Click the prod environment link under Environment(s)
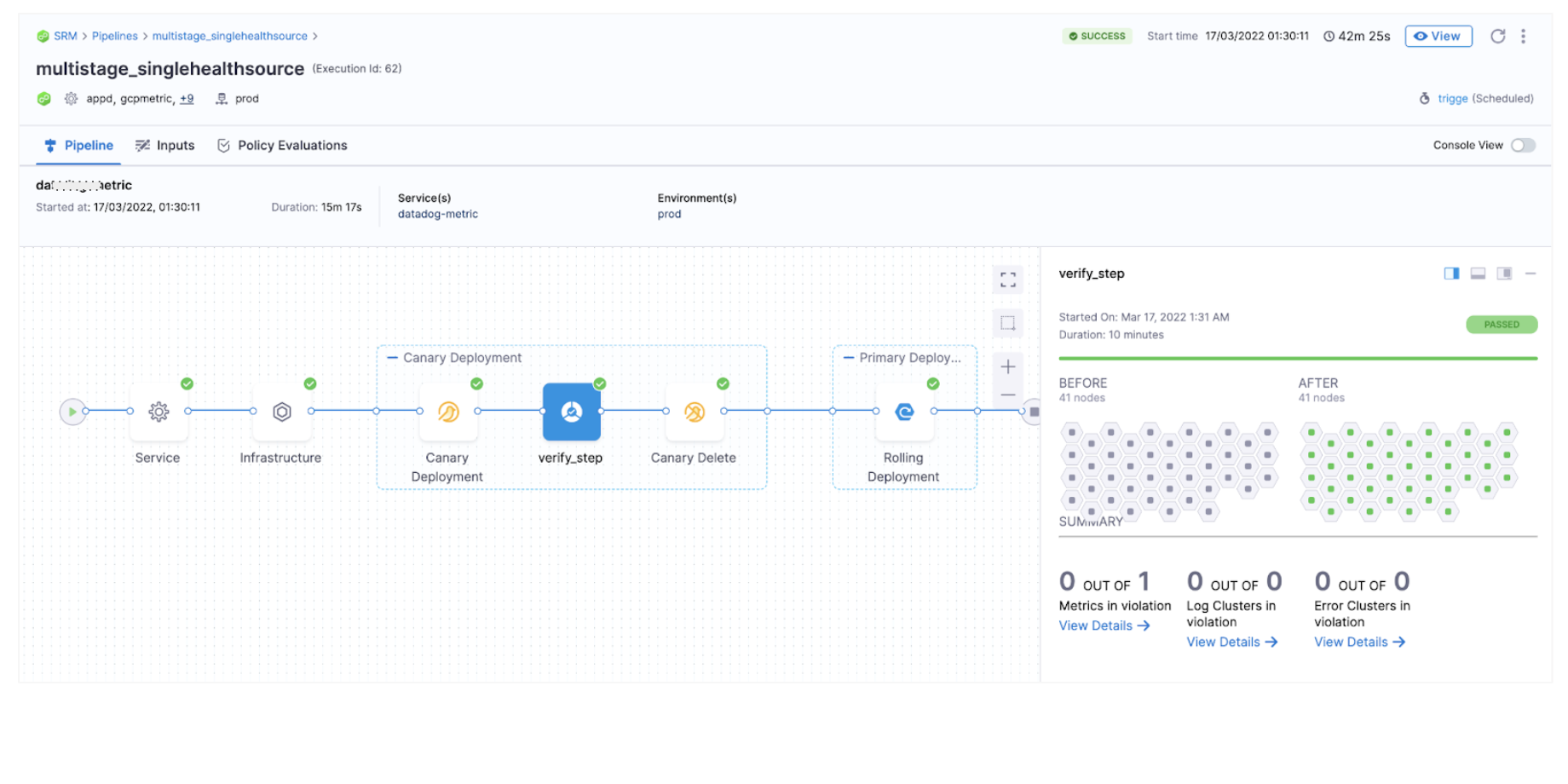 click(669, 214)
